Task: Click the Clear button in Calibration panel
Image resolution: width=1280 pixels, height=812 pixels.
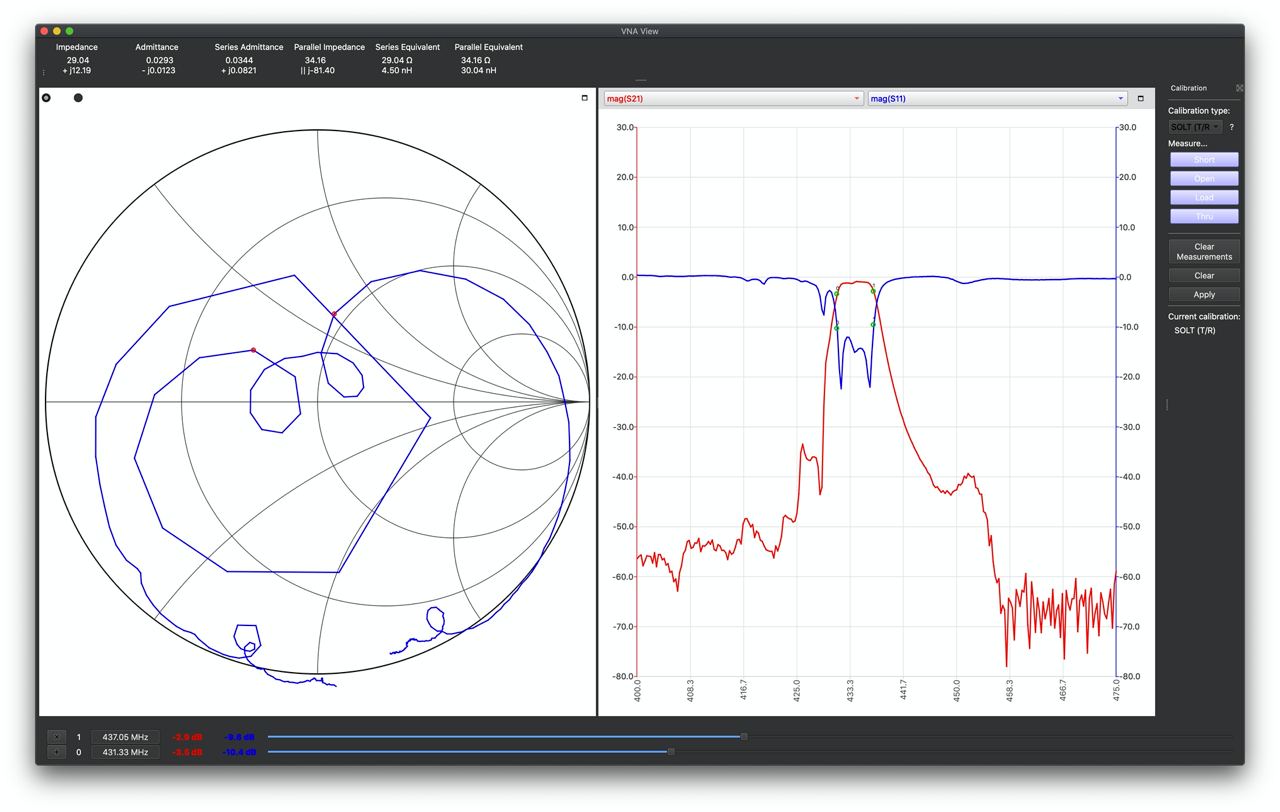Action: [1204, 275]
